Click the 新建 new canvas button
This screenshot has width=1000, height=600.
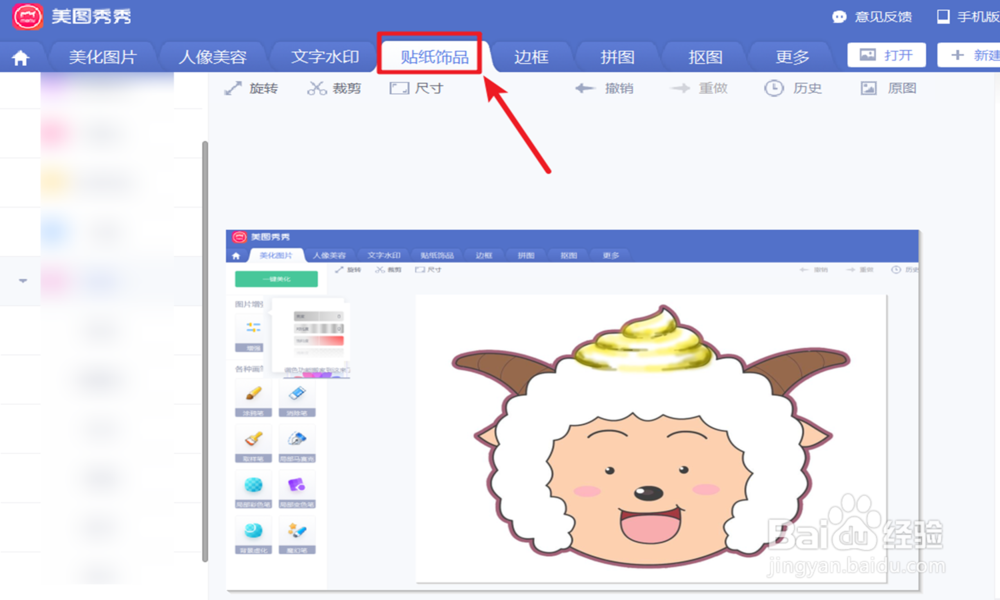tap(969, 55)
